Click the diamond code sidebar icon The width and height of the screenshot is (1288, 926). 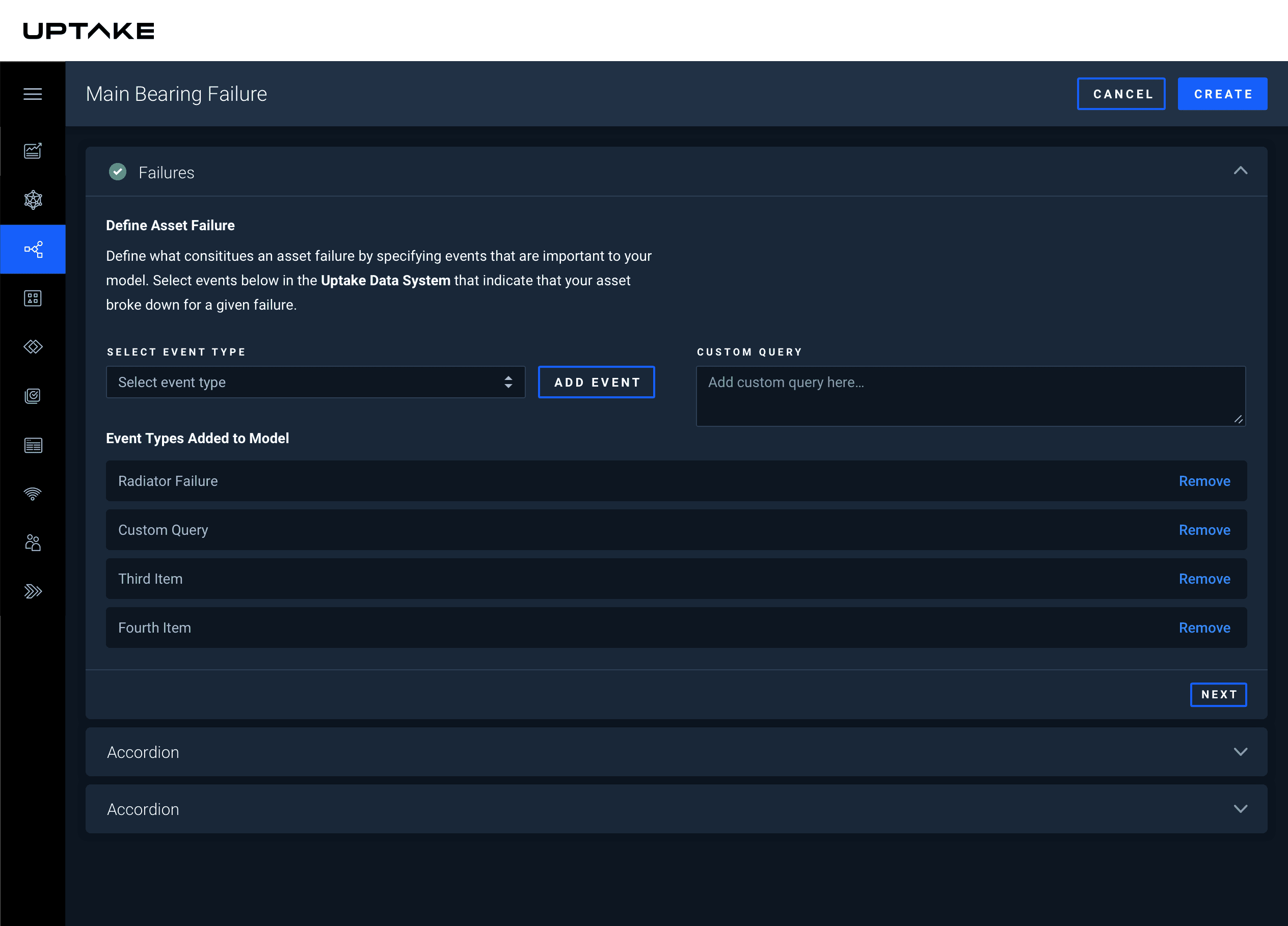33,347
